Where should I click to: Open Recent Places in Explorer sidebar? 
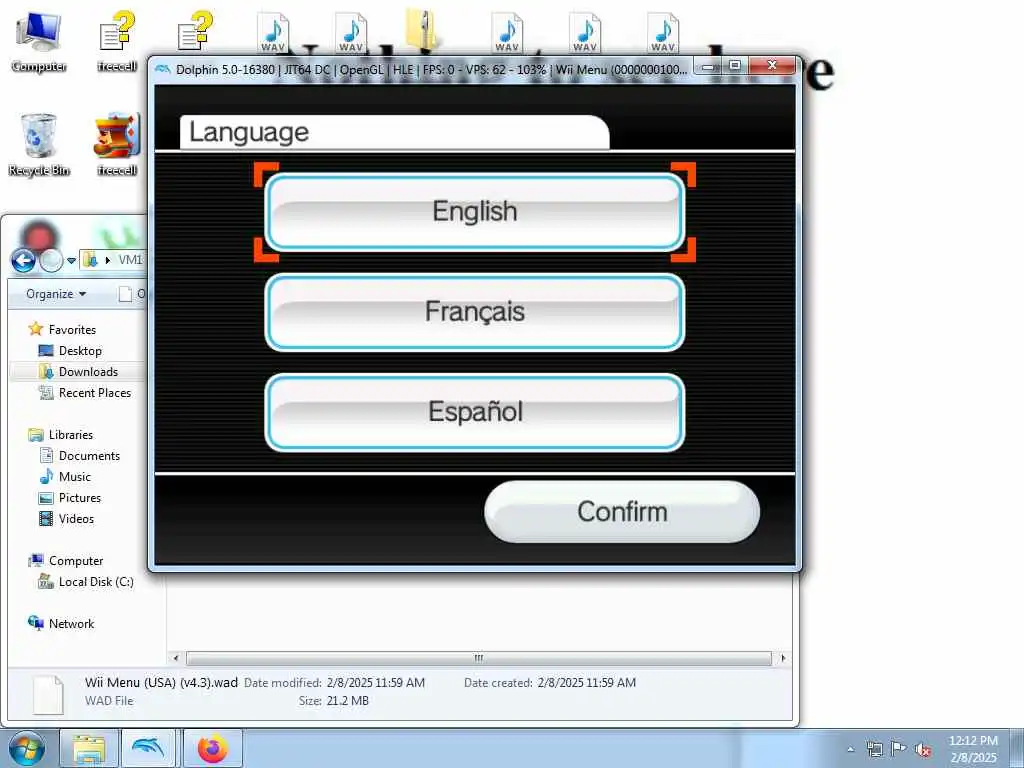[x=85, y=392]
